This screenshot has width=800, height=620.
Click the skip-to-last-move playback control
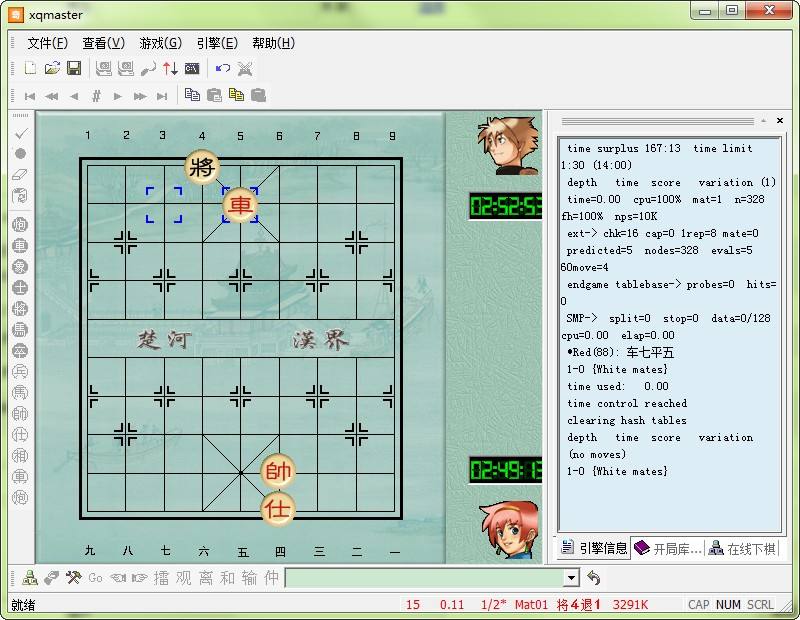click(x=163, y=95)
